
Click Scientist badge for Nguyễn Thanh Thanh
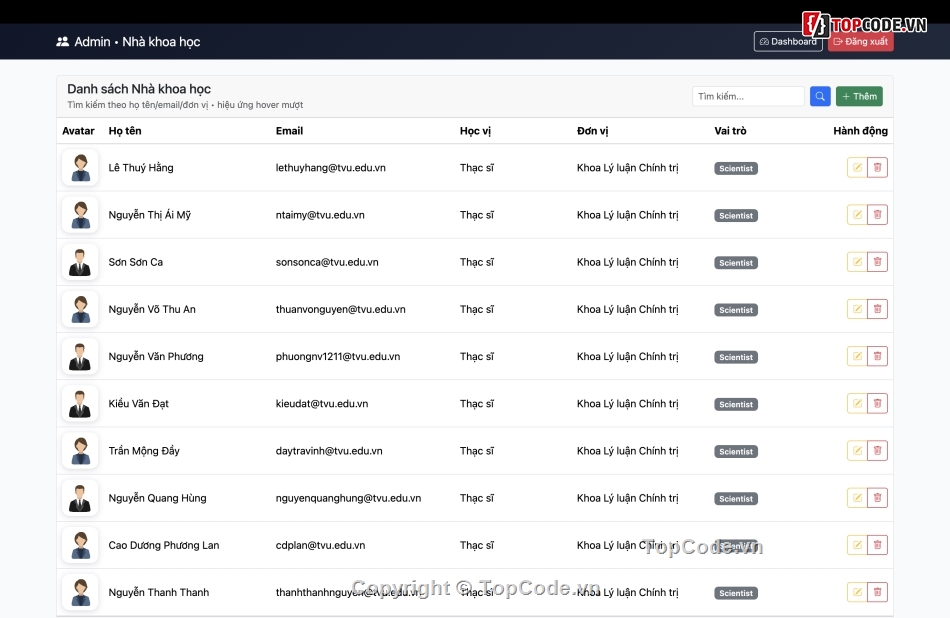pyautogui.click(x=736, y=593)
